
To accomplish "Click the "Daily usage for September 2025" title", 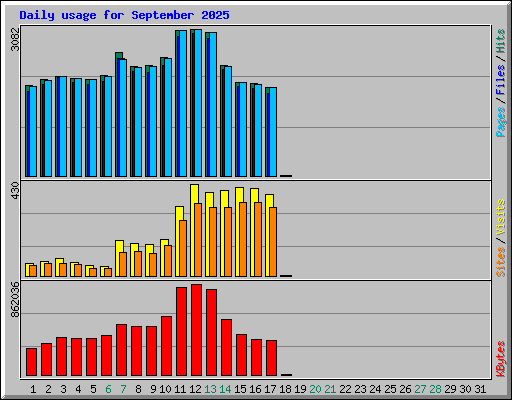I will 124,15.
